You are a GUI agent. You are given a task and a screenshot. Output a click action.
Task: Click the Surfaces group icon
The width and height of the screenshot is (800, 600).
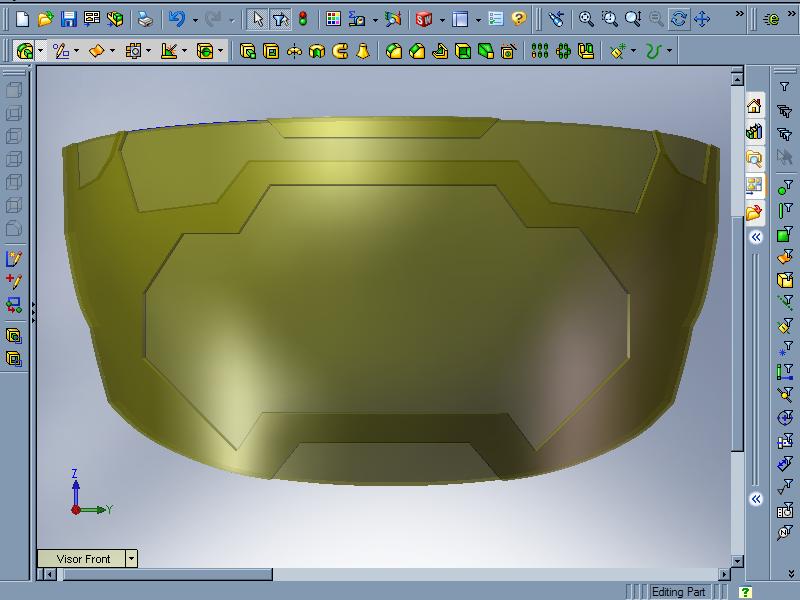click(96, 51)
